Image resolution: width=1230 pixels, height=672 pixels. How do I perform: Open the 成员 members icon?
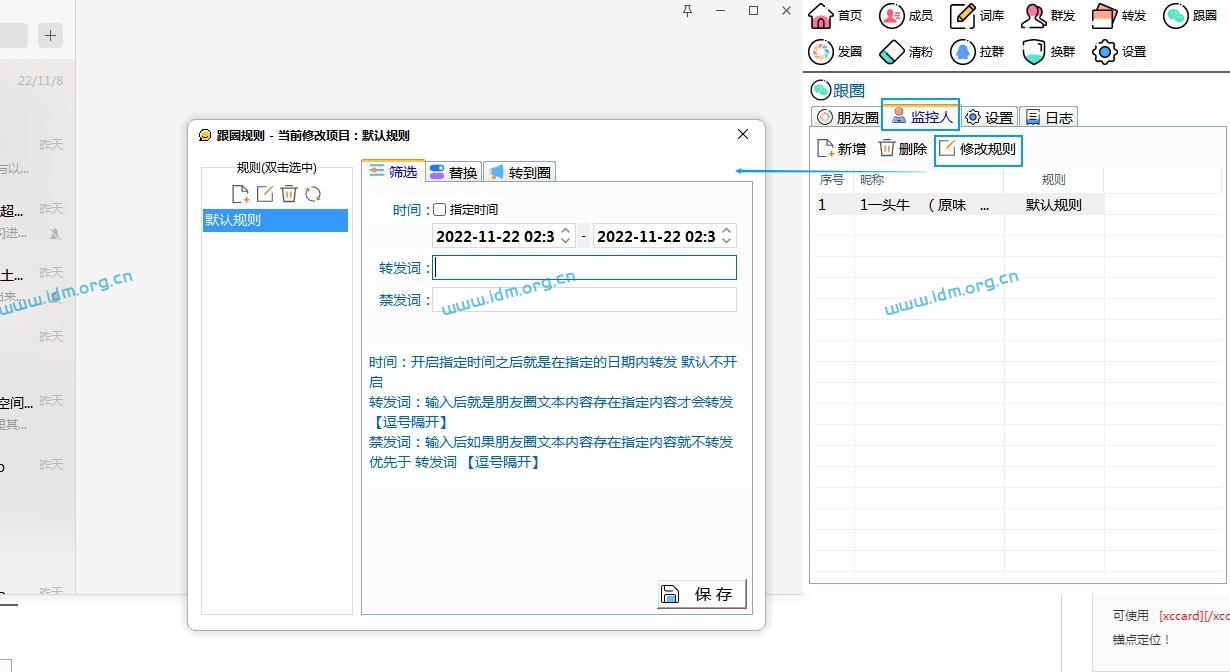tap(892, 15)
